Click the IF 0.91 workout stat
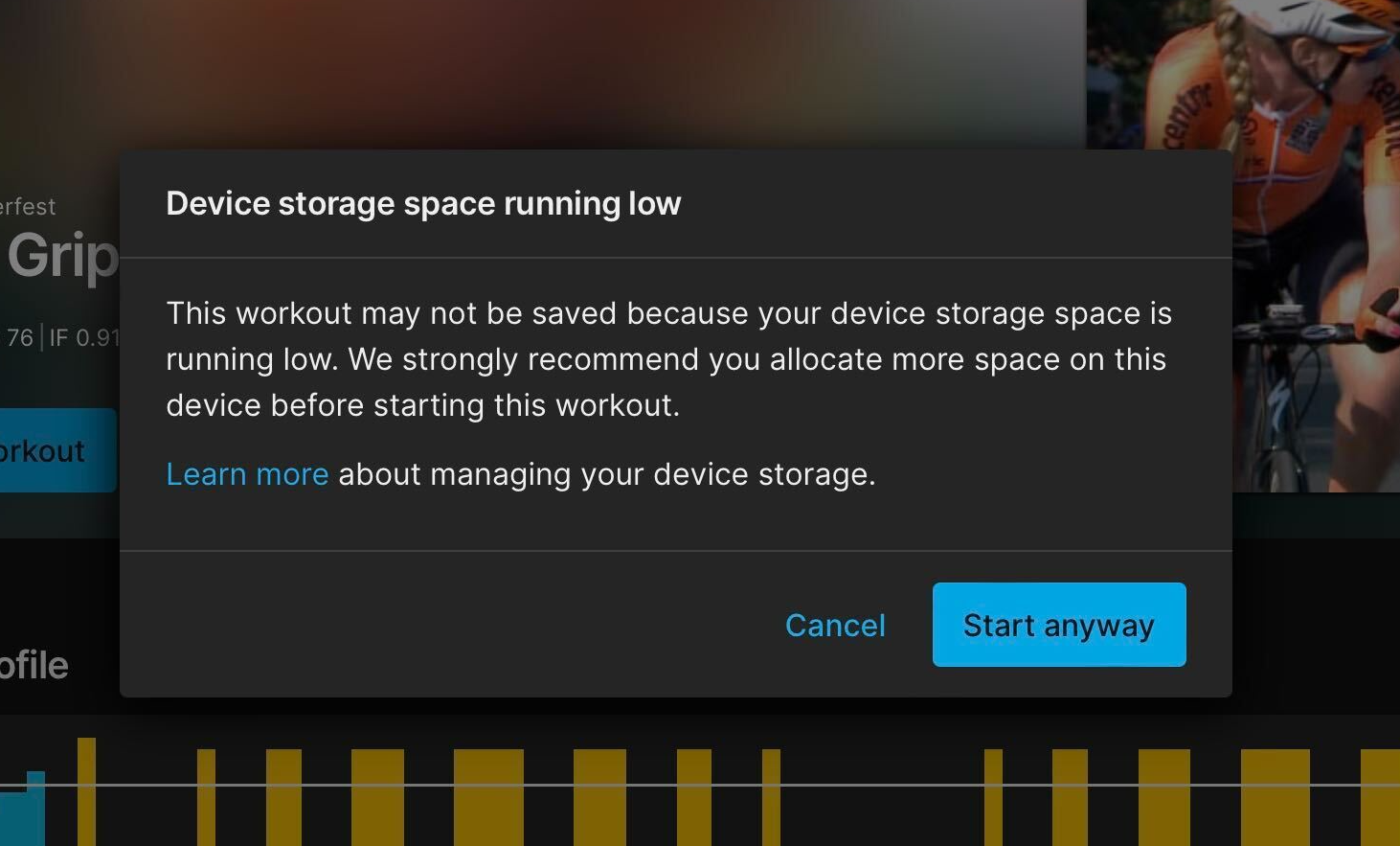The image size is (1400, 846). coord(84,338)
